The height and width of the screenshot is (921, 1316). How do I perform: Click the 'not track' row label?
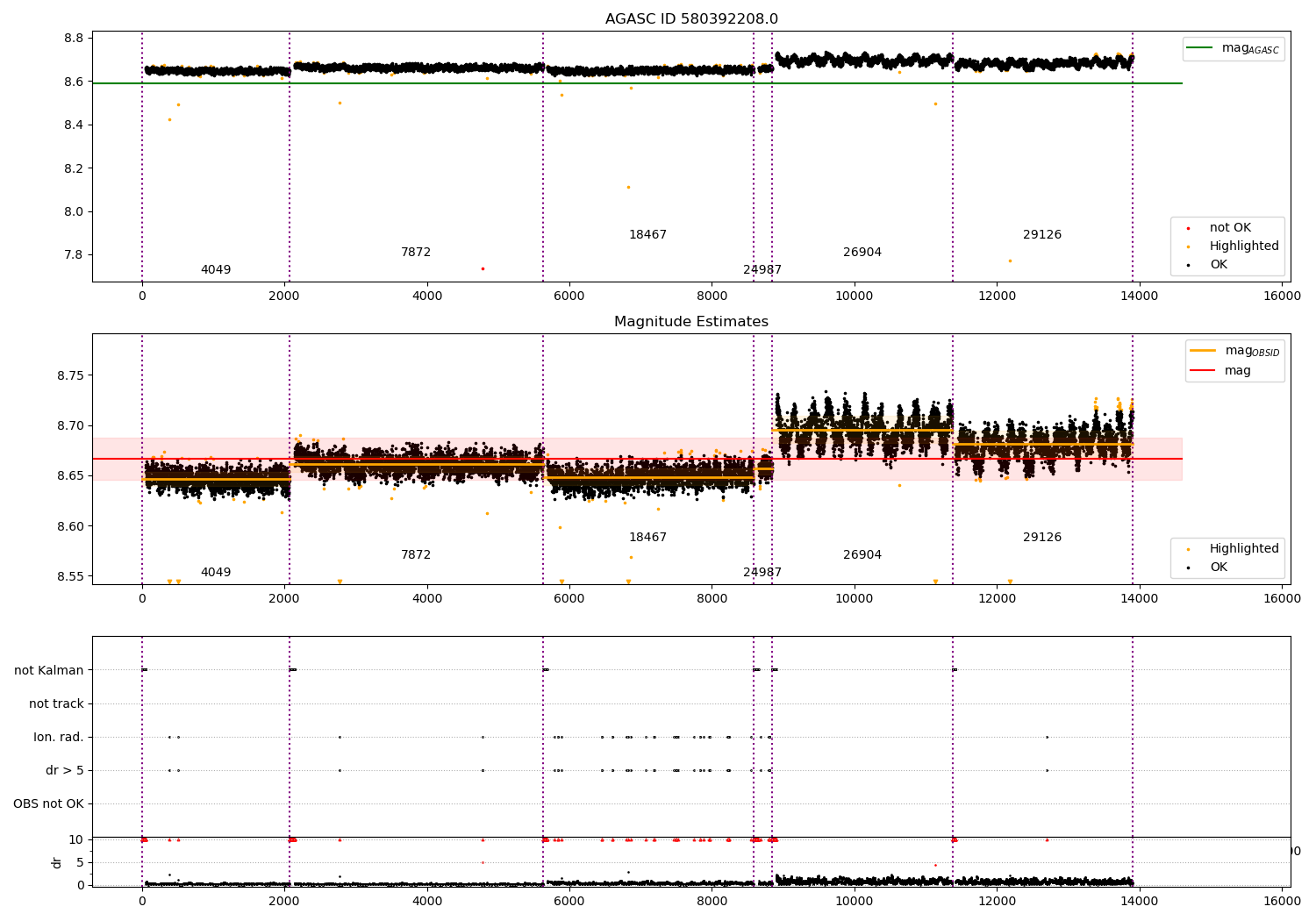(56, 703)
